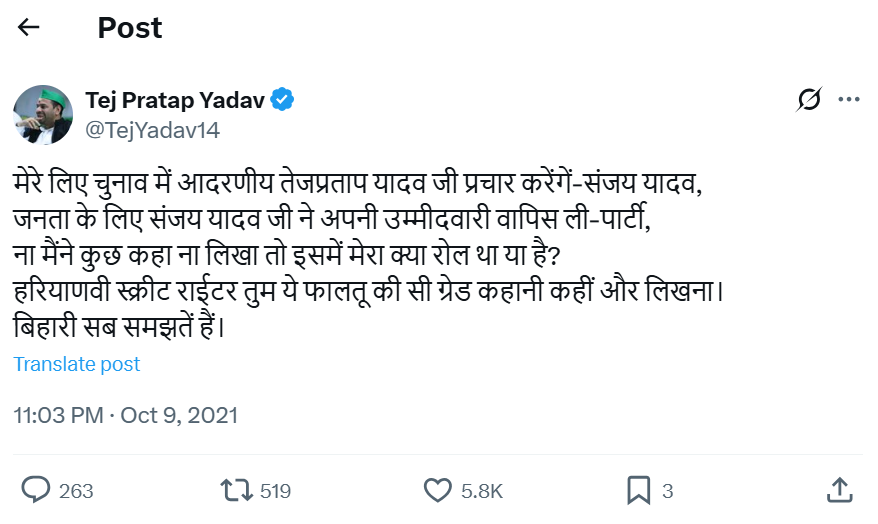Image resolution: width=878 pixels, height=524 pixels.
Task: Click the Tej Pratap Yadav display name
Action: pyautogui.click(x=176, y=100)
